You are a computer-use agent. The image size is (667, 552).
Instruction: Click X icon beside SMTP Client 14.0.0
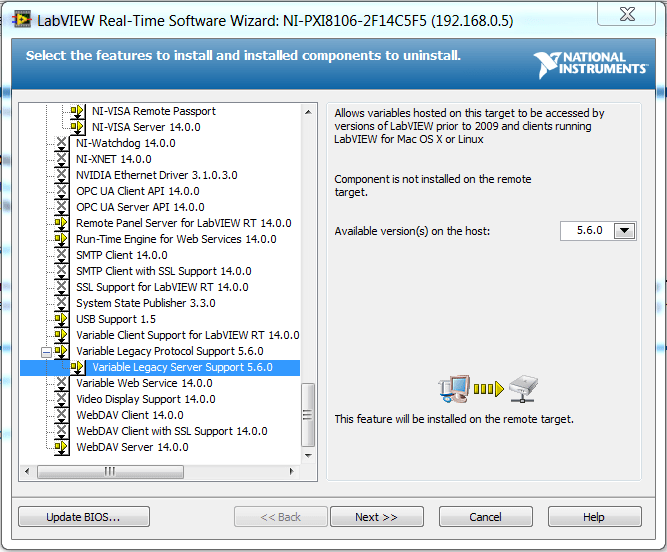click(x=62, y=255)
